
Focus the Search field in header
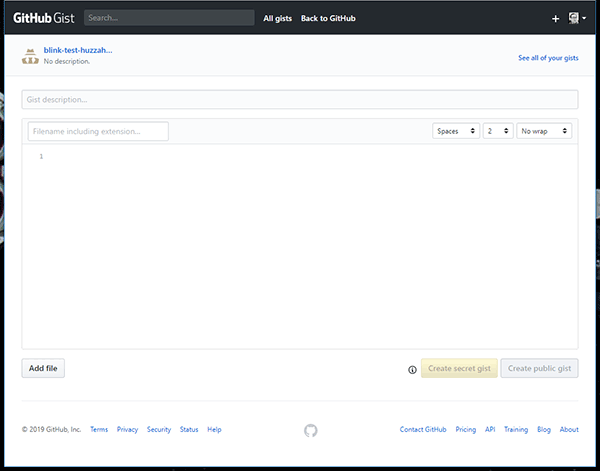tap(169, 18)
